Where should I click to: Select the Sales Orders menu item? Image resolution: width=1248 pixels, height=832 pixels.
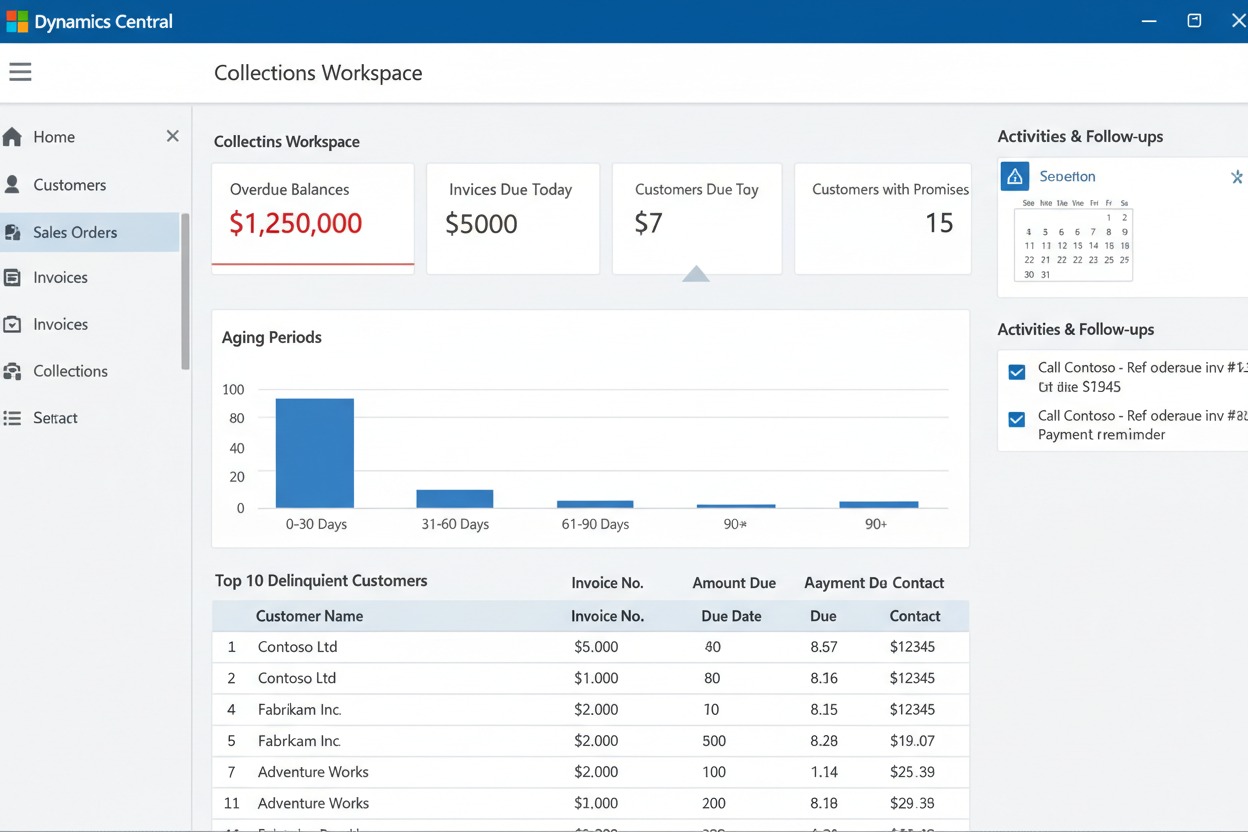(x=77, y=231)
